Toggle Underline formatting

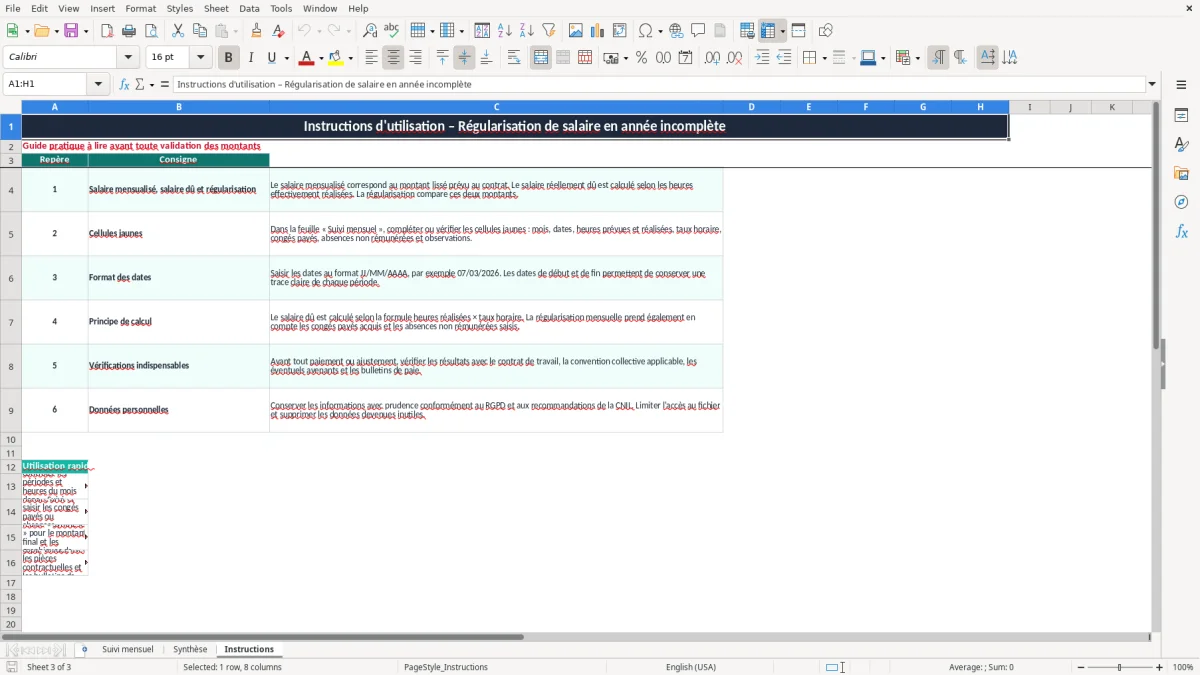point(271,58)
